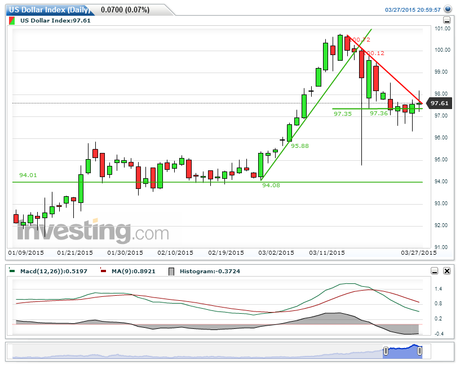The width and height of the screenshot is (460, 366).
Task: Click the 97.35 support label
Action: (x=343, y=114)
